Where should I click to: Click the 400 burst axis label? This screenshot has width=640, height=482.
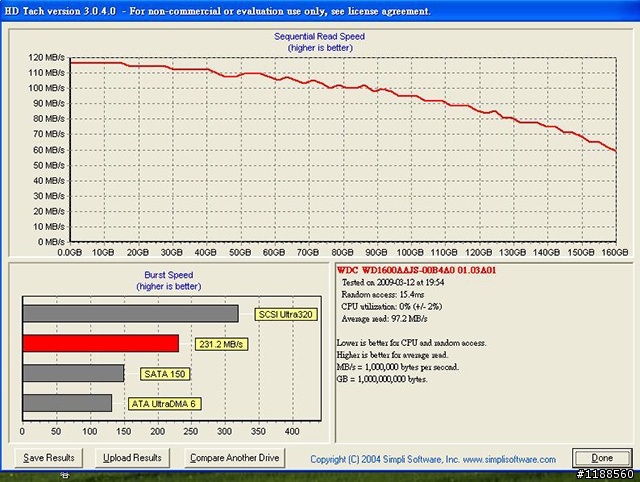click(292, 431)
